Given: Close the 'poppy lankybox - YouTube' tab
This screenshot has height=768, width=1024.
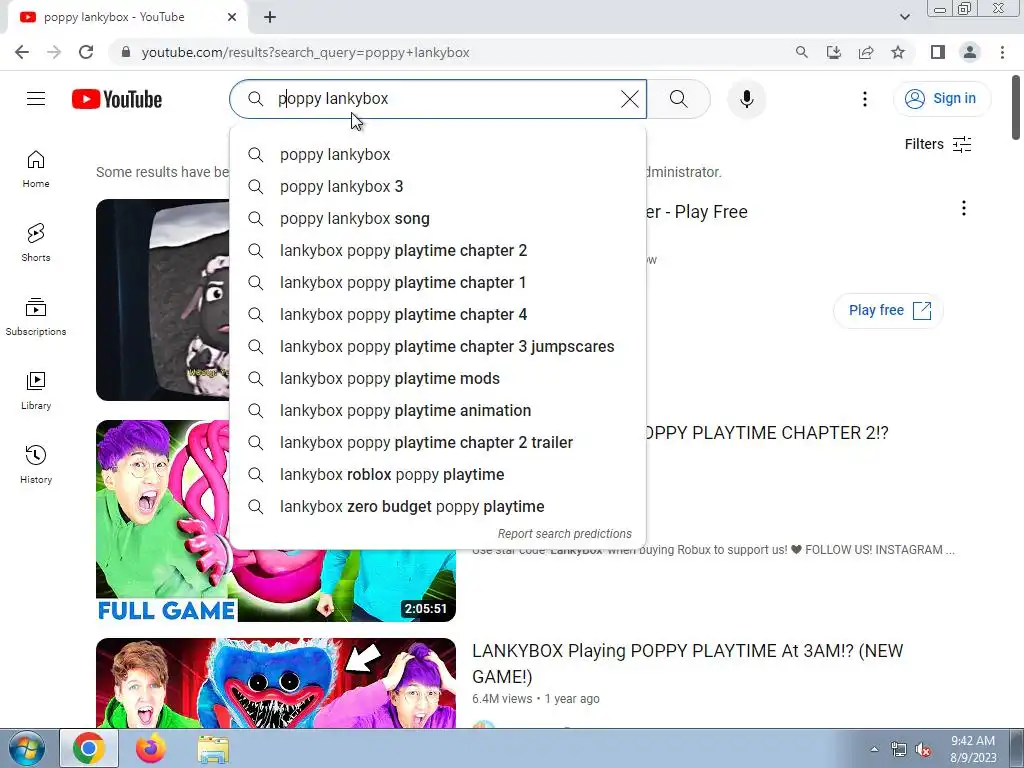Looking at the screenshot, I should (x=232, y=17).
